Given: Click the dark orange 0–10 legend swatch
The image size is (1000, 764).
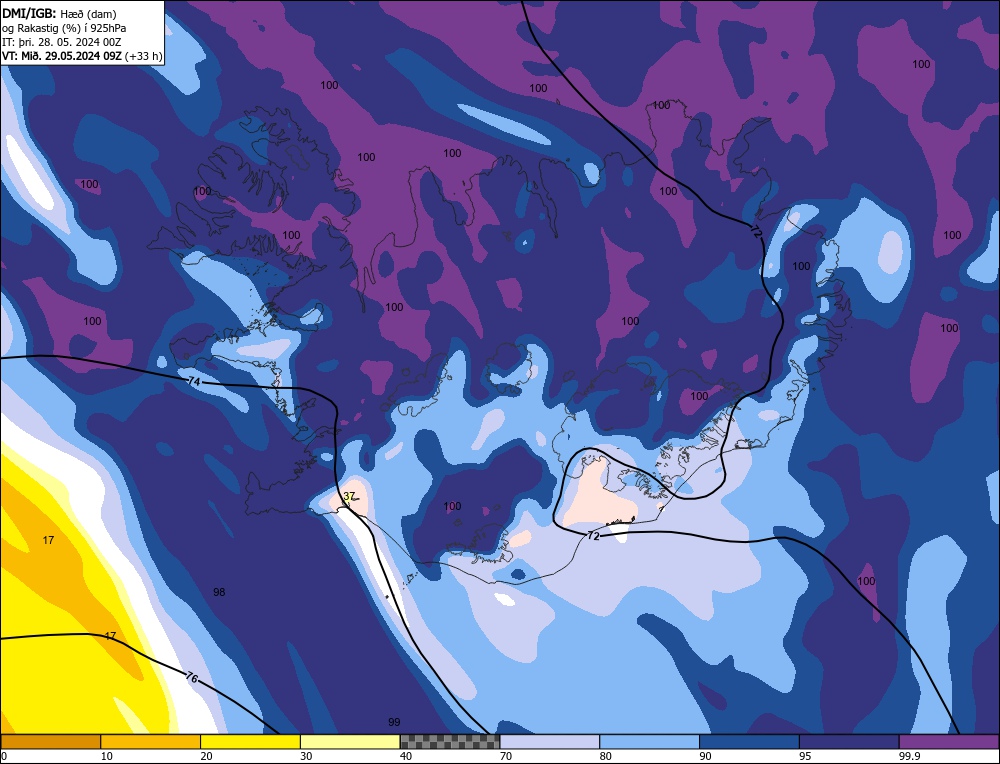Looking at the screenshot, I should (x=50, y=741).
